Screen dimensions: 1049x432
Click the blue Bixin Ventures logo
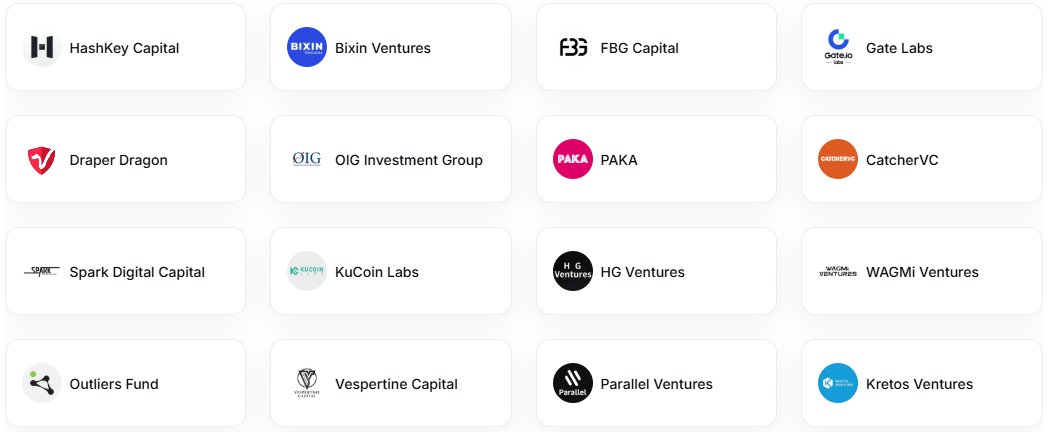coord(306,47)
